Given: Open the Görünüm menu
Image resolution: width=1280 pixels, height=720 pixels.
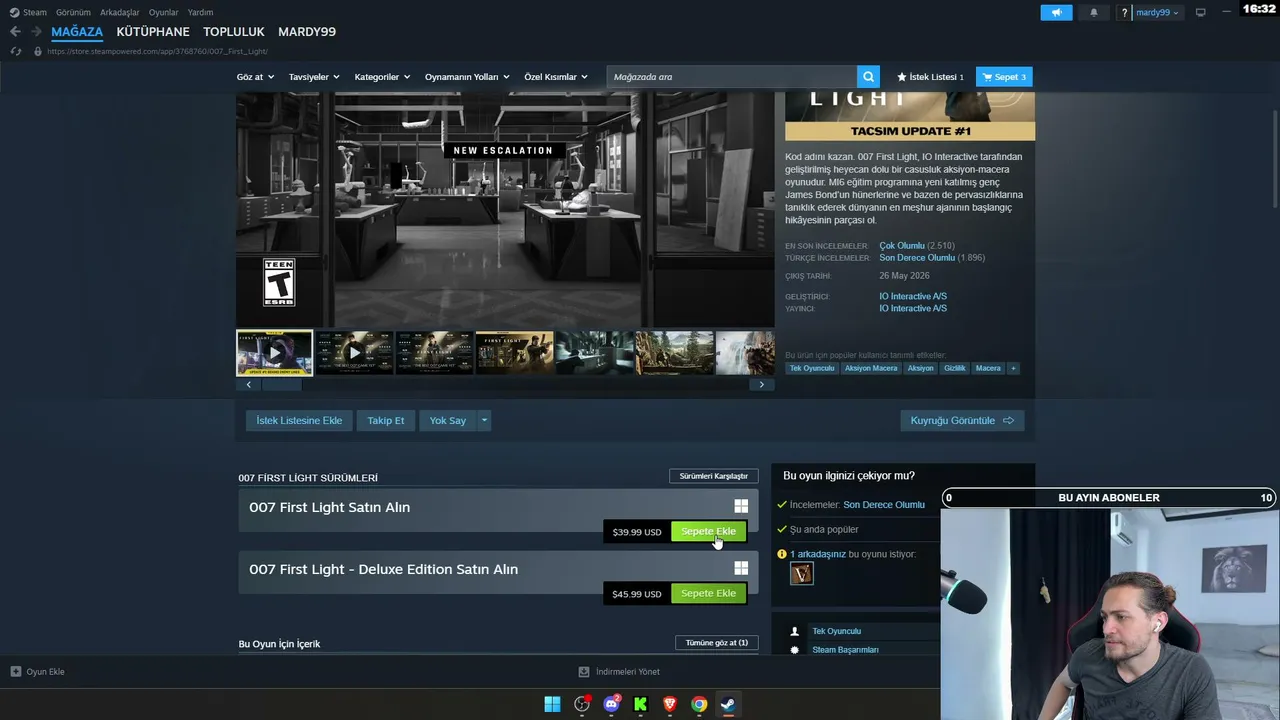Looking at the screenshot, I should pos(73,13).
